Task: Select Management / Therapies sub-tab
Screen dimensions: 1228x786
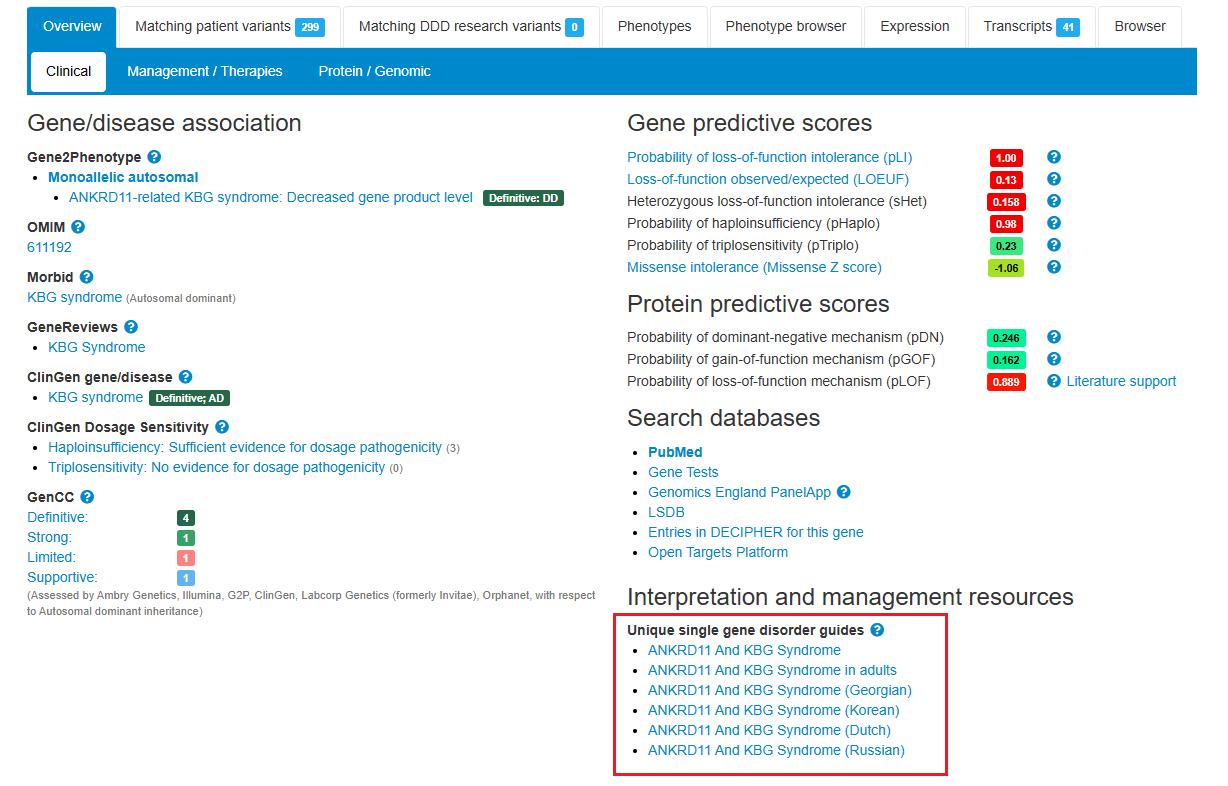Action: (x=205, y=71)
